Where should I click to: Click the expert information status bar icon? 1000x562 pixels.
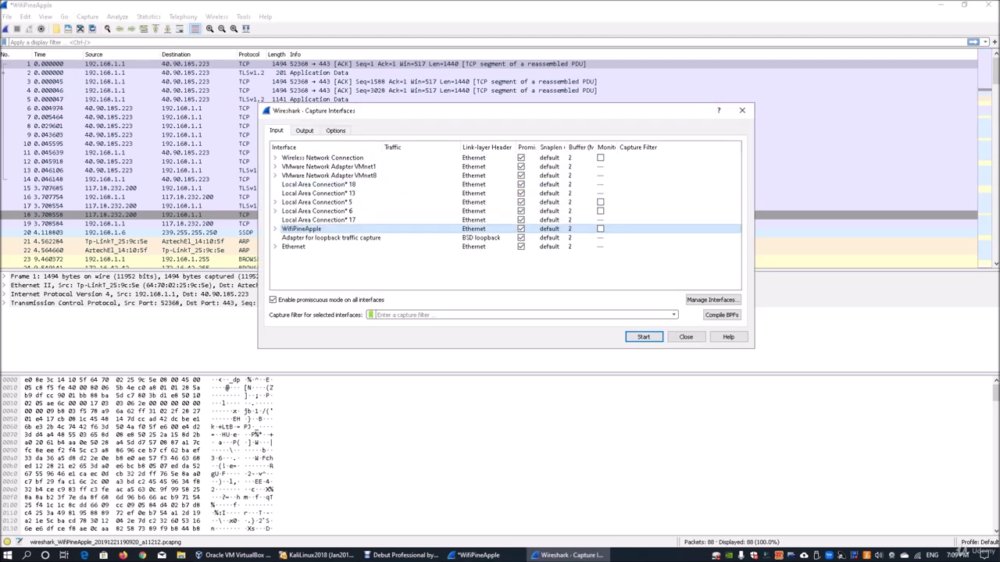[x=7, y=542]
